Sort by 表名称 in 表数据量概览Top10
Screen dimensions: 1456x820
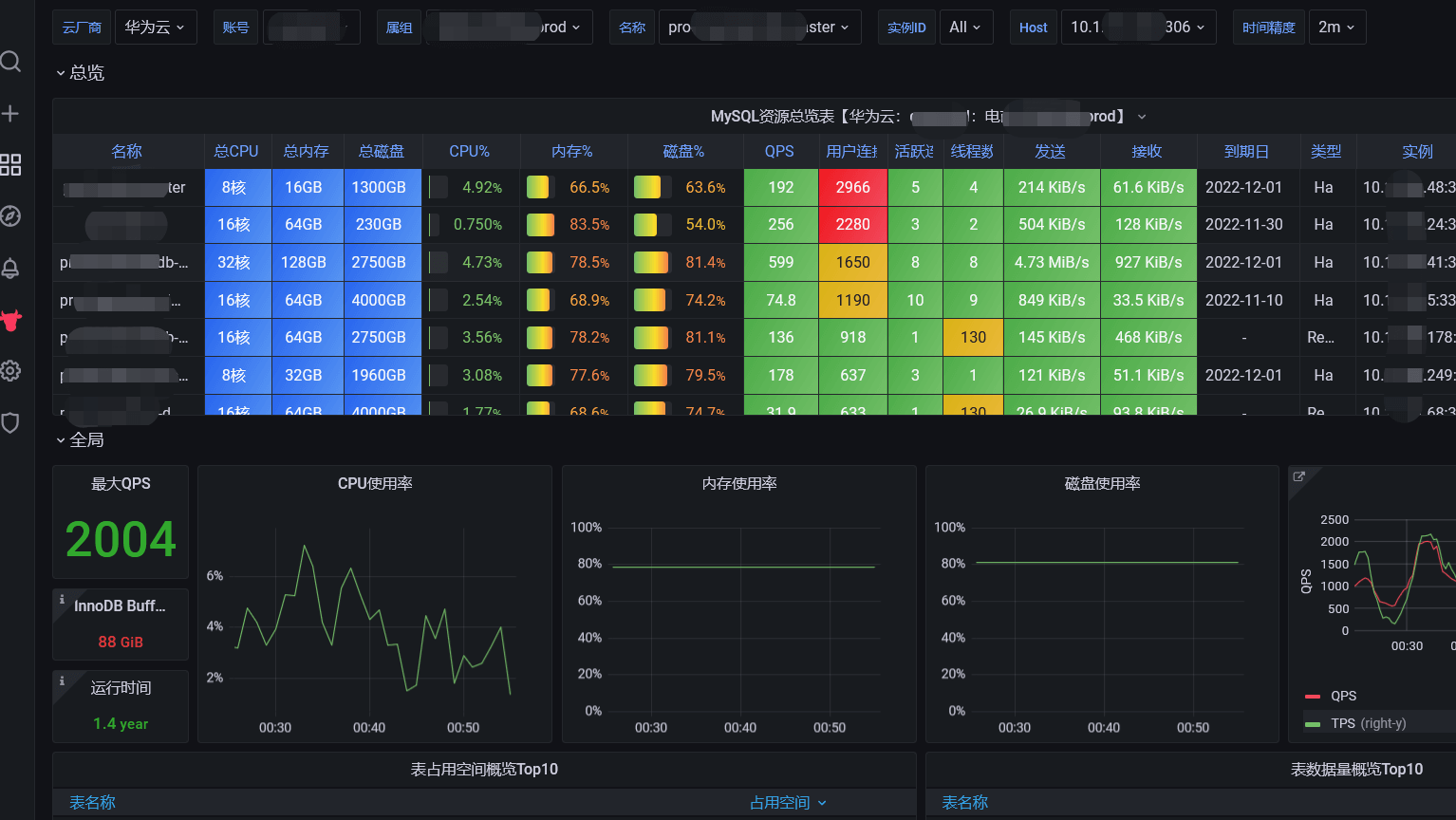coord(965,803)
